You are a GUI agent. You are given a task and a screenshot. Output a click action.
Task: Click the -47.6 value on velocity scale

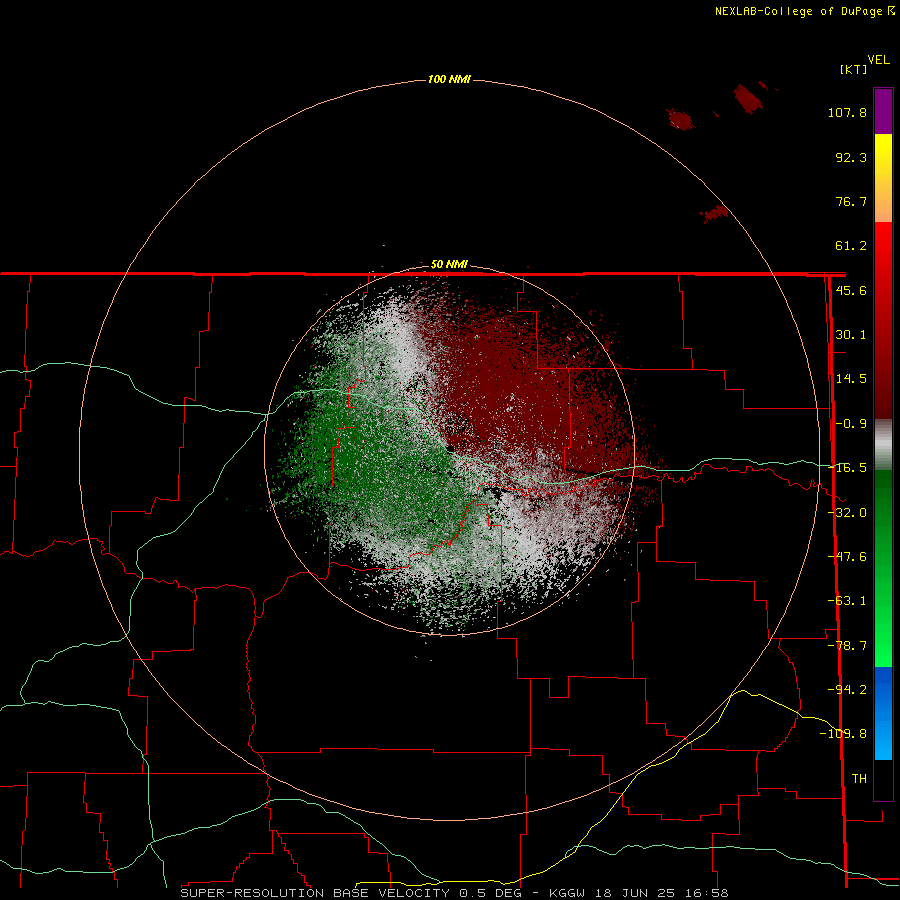click(x=847, y=557)
